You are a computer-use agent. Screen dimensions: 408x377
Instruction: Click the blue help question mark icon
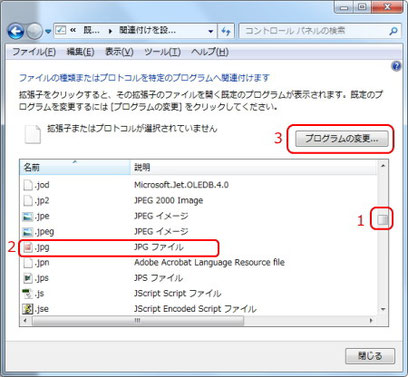coord(396,66)
